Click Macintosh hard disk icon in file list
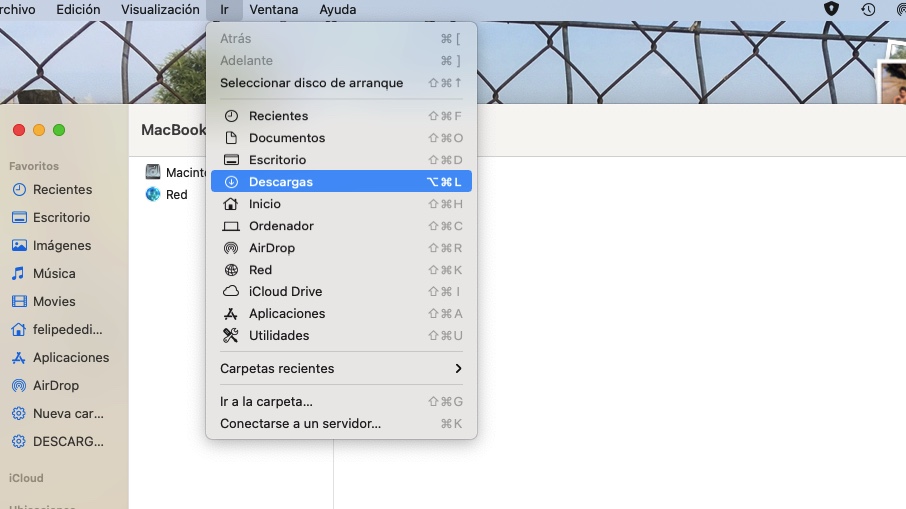 point(153,172)
